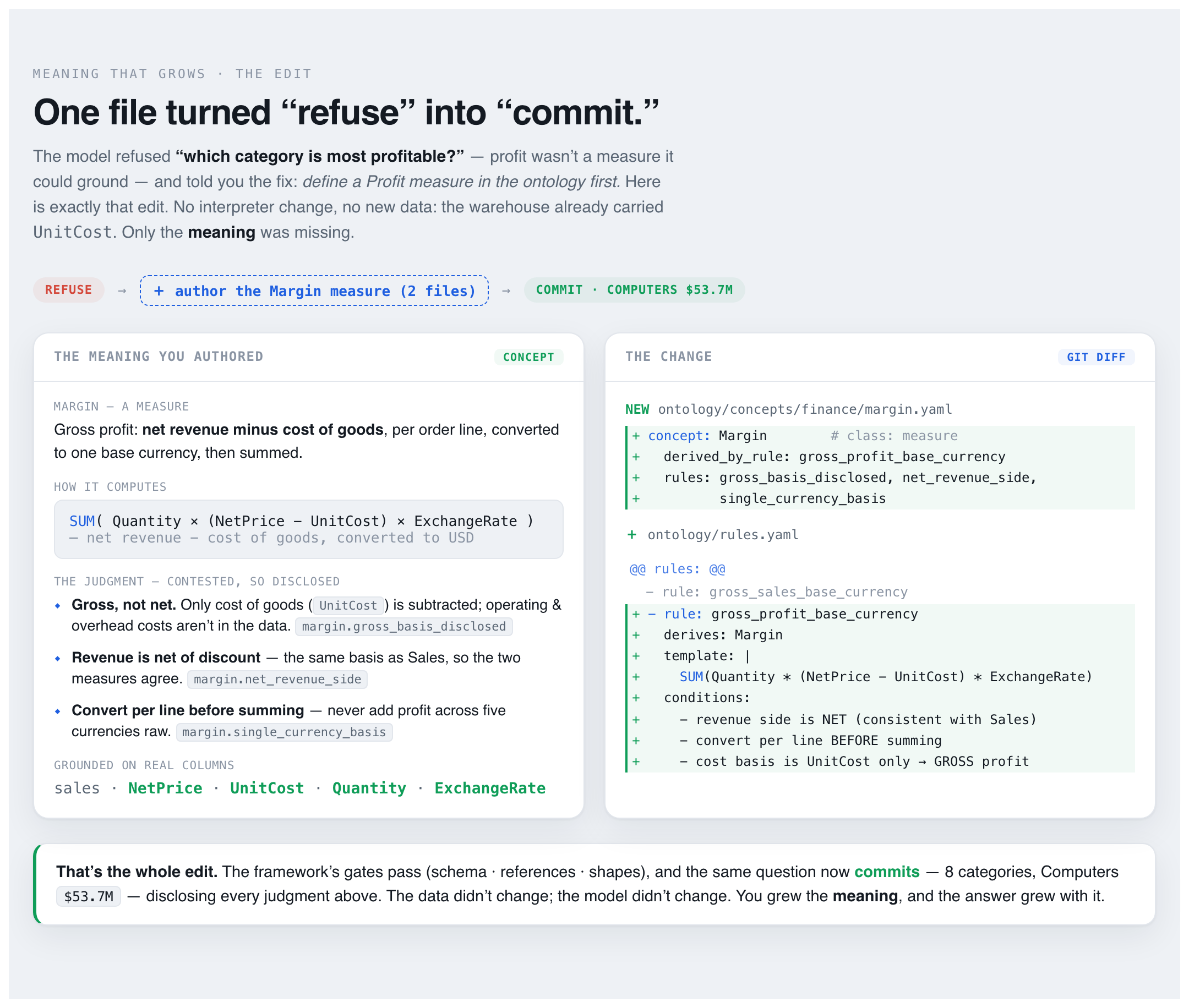The width and height of the screenshot is (1189, 1008).
Task: Click 'THE MEANING YOU AUTHORED' card header
Action: [x=159, y=357]
